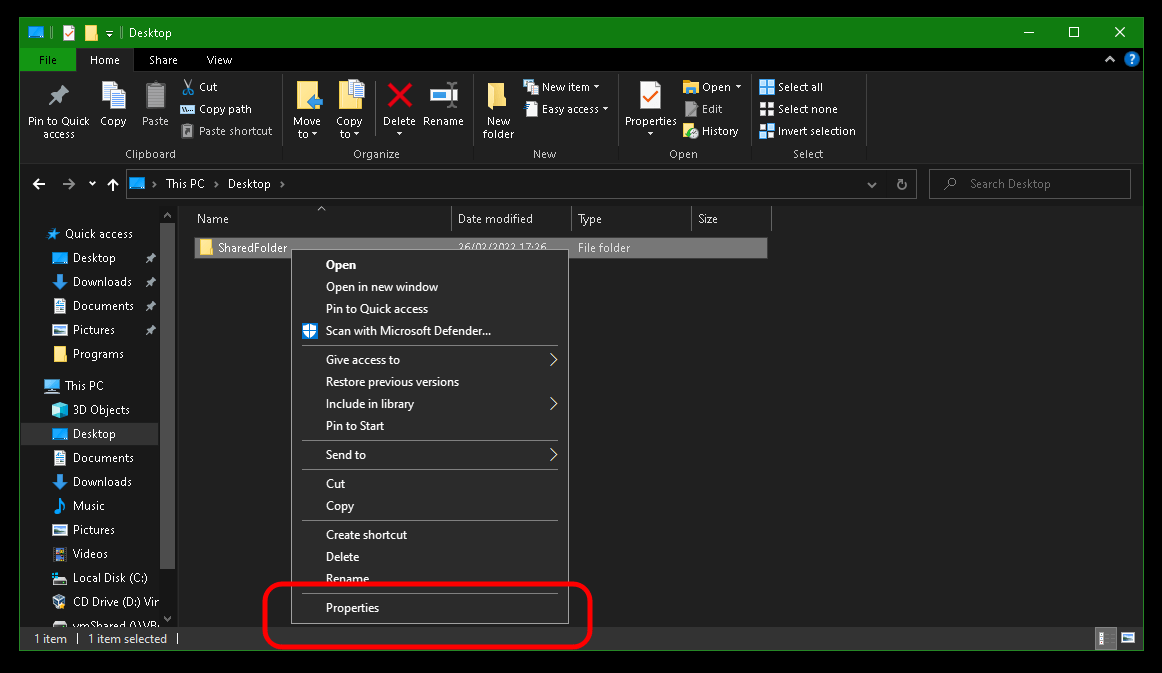
Task: Switch to details view in status bar
Action: click(x=1106, y=638)
